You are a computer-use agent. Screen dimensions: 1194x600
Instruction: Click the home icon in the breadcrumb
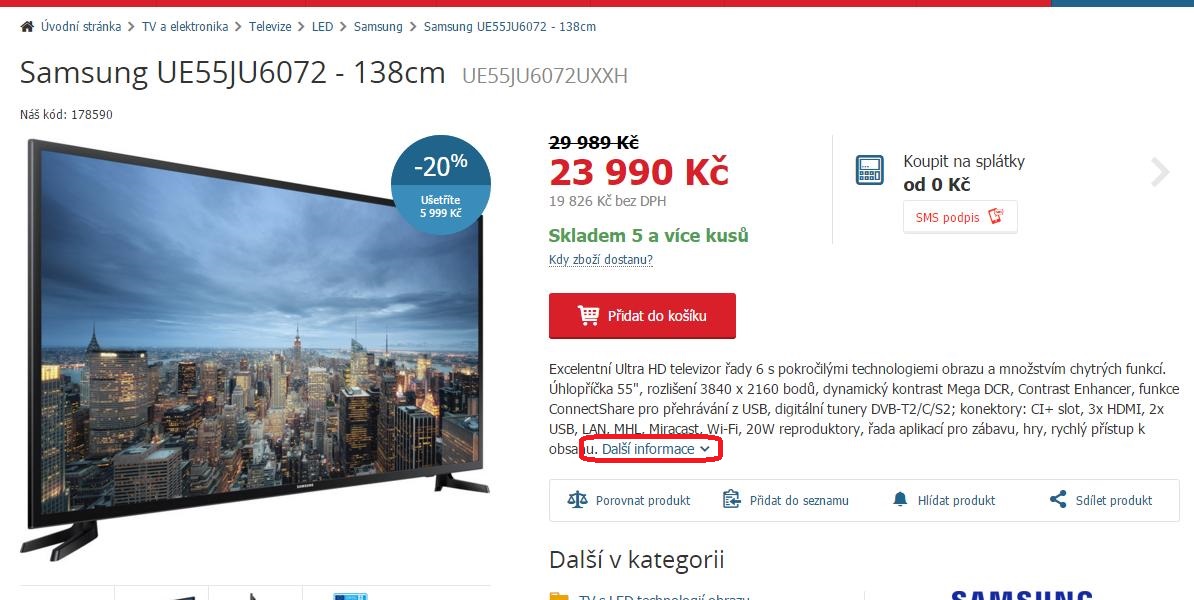27,27
